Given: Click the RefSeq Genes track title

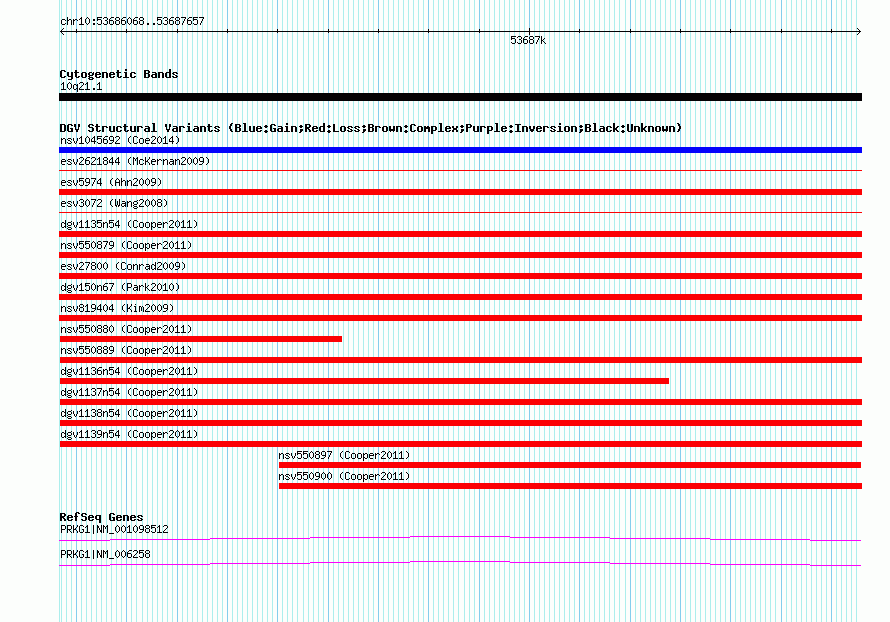Looking at the screenshot, I should (x=101, y=517).
